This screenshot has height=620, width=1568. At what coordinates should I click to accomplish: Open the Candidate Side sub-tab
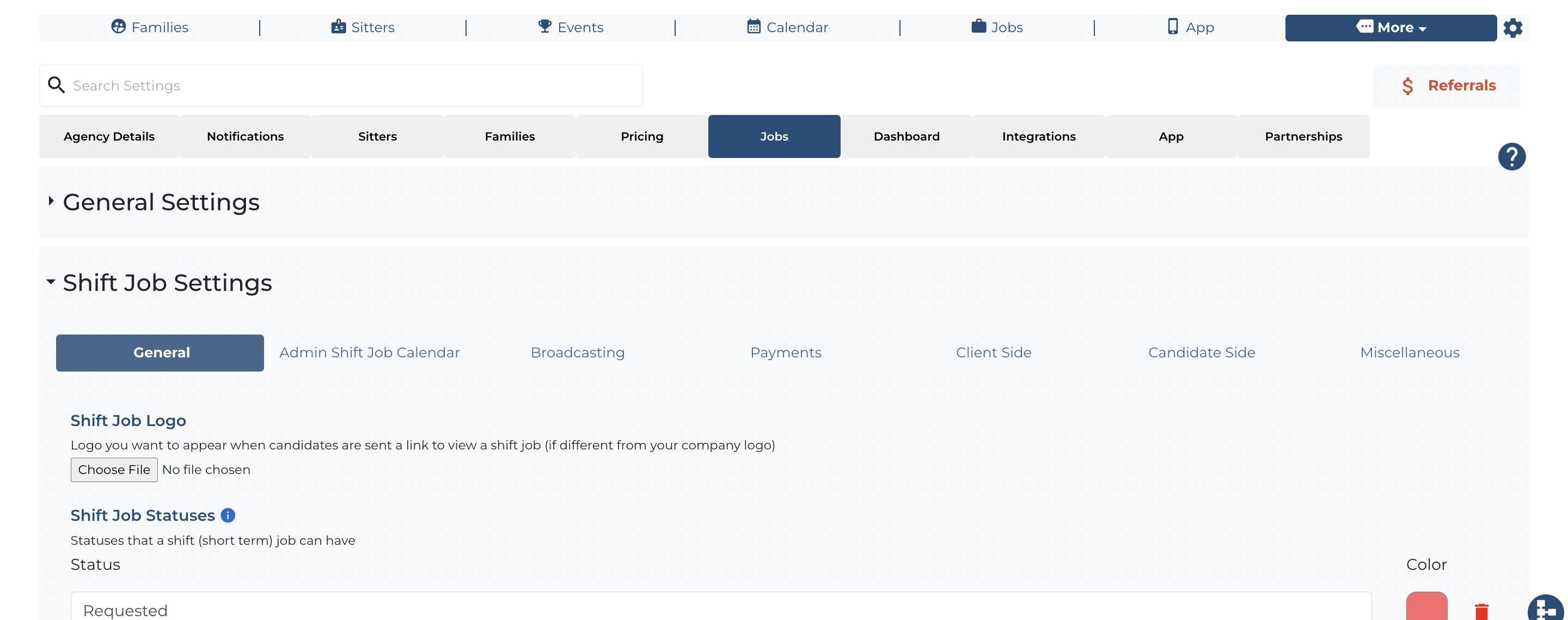coord(1202,352)
